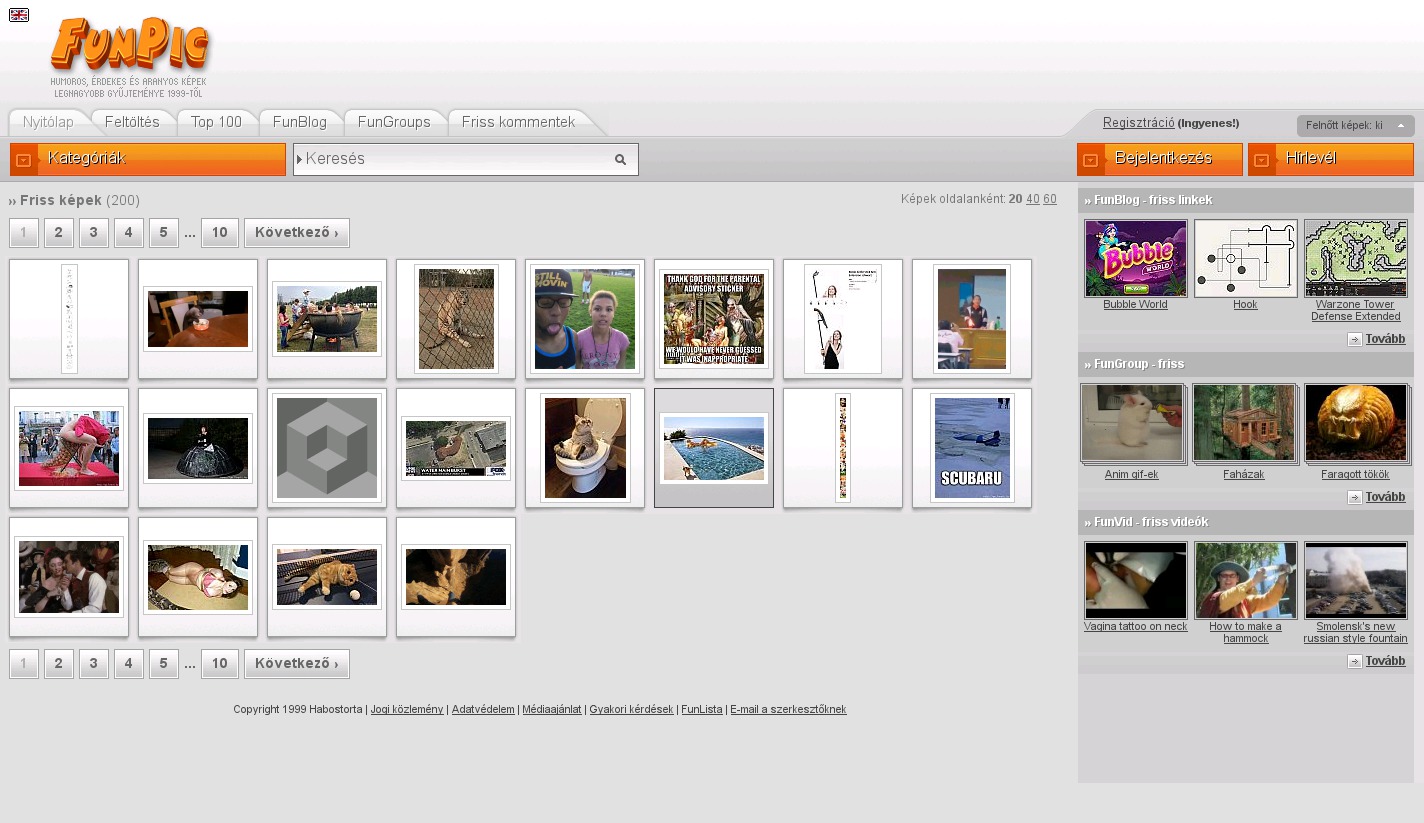Open the Scubaru picture thumbnail
The width and height of the screenshot is (1424, 823).
(x=971, y=448)
